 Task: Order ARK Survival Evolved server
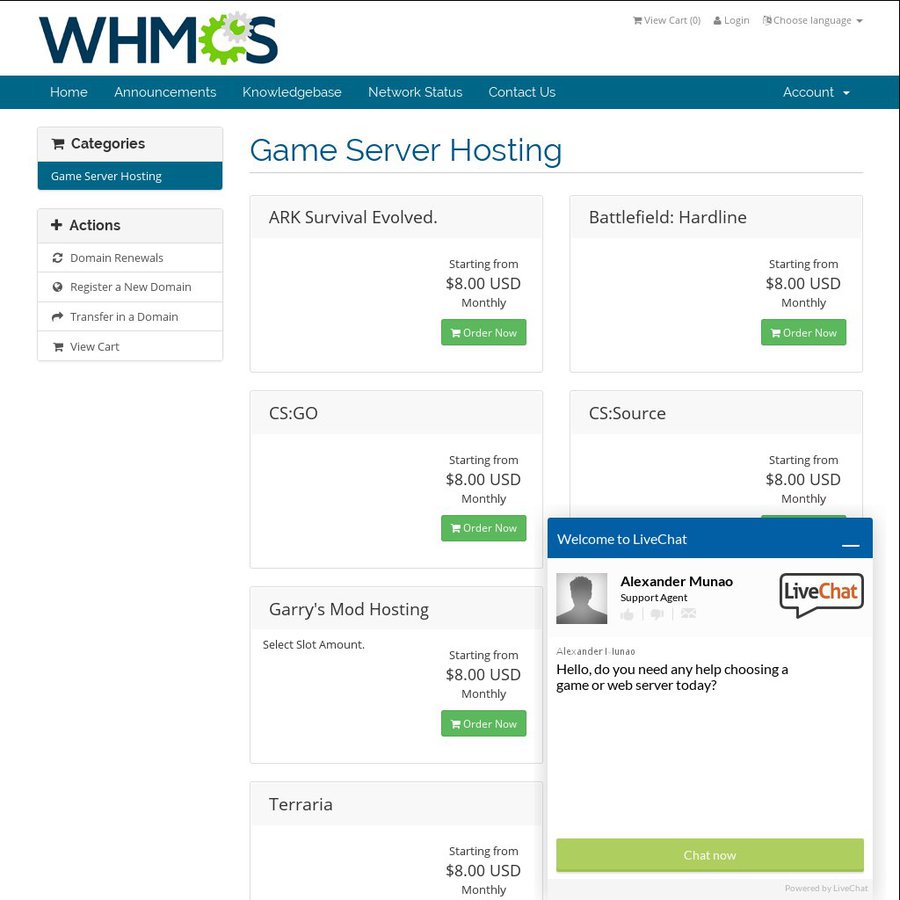[x=483, y=332]
